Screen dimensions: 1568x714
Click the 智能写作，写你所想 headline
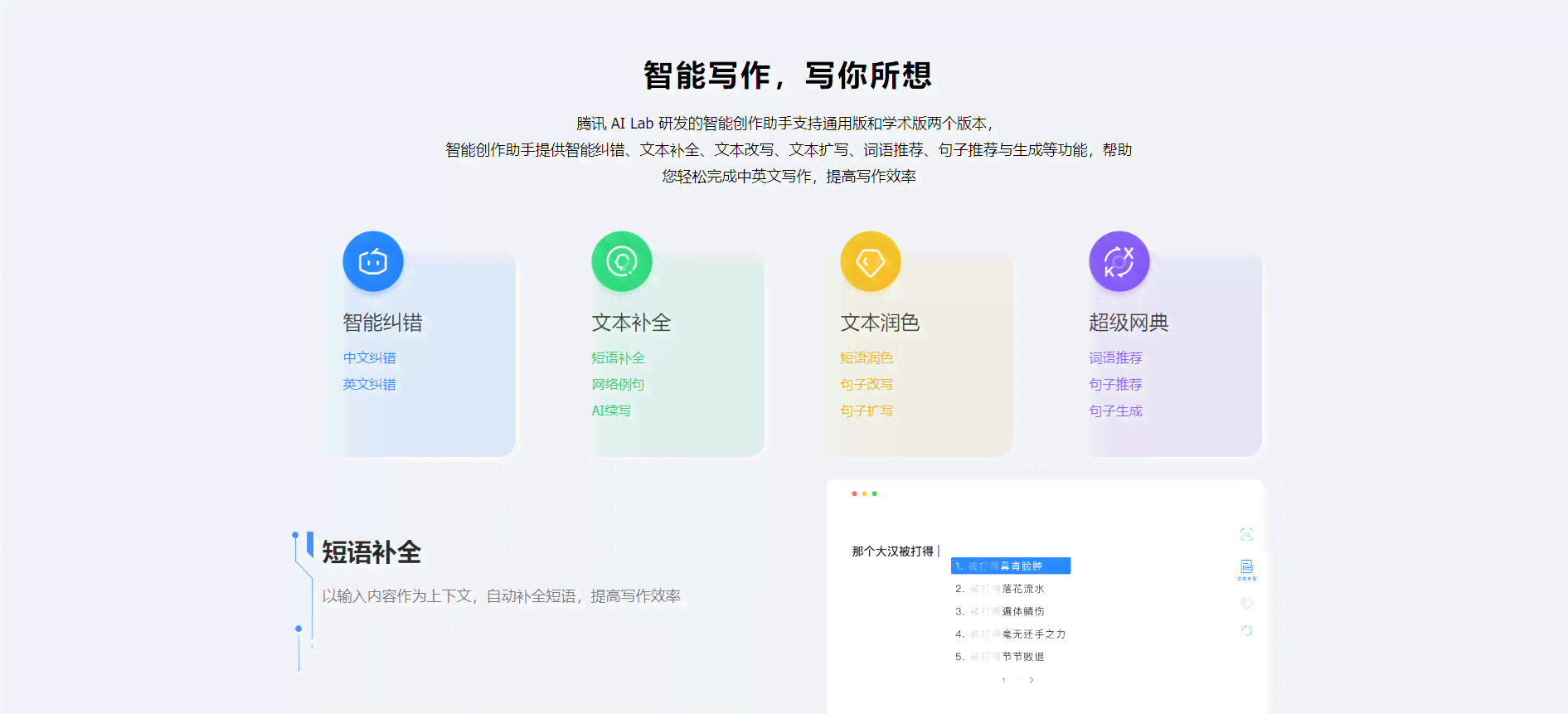787,75
